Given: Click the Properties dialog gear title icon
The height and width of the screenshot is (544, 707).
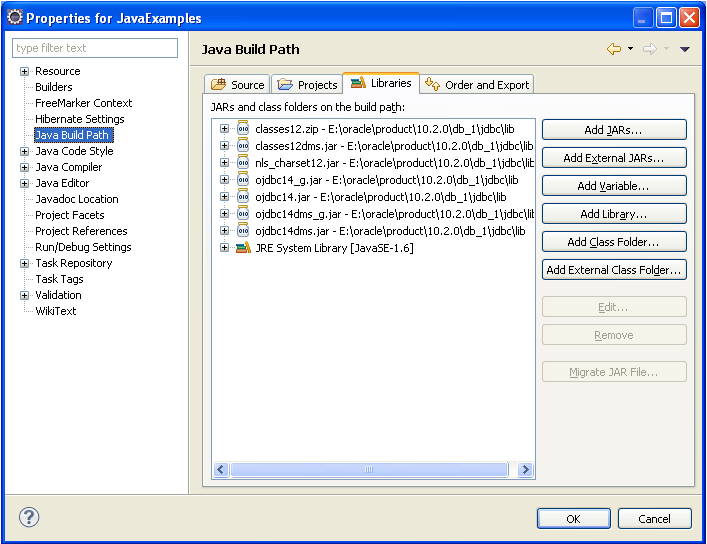Looking at the screenshot, I should [x=14, y=17].
